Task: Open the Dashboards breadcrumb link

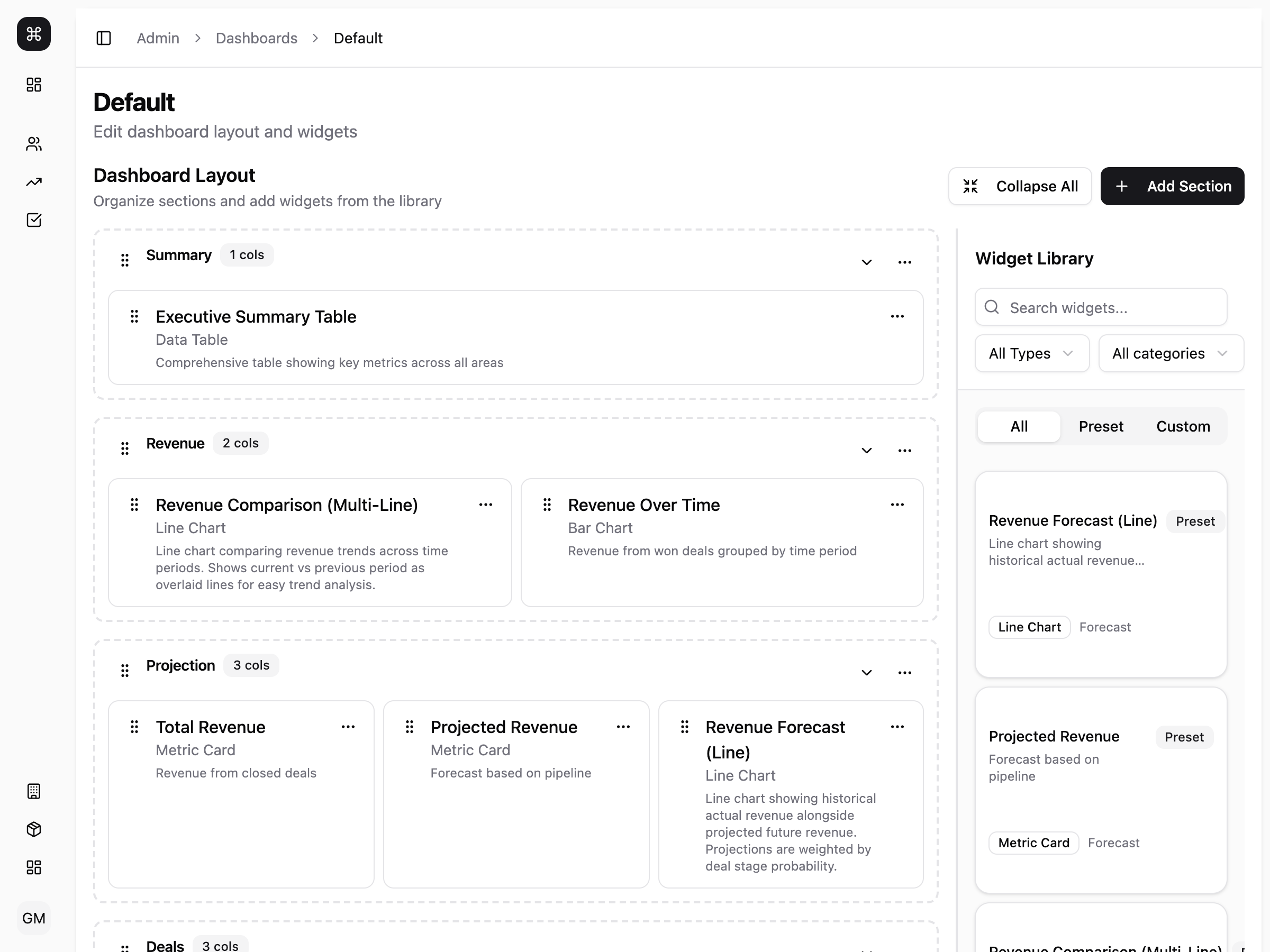Action: 257,38
